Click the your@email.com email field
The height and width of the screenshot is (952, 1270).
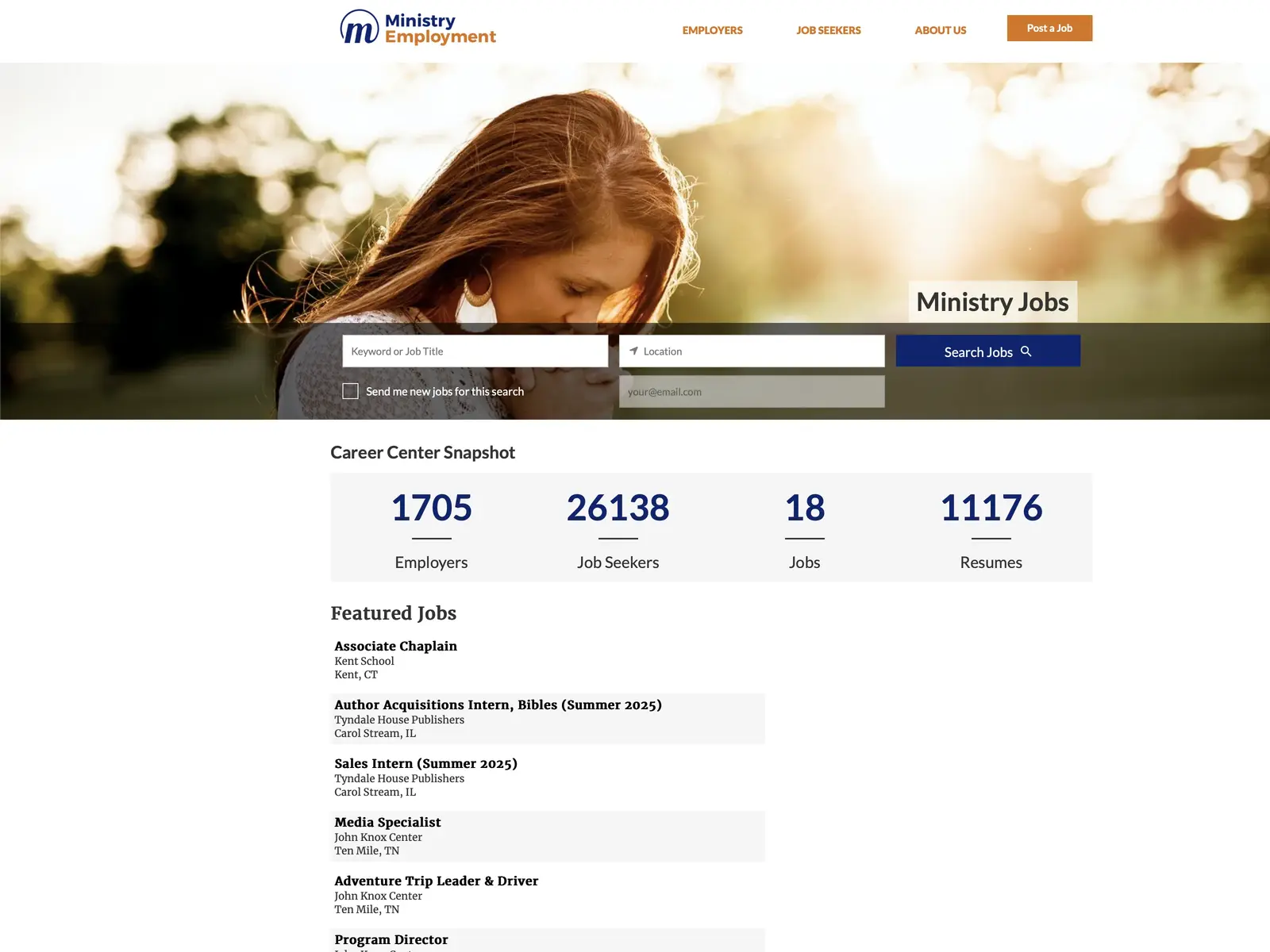(752, 391)
